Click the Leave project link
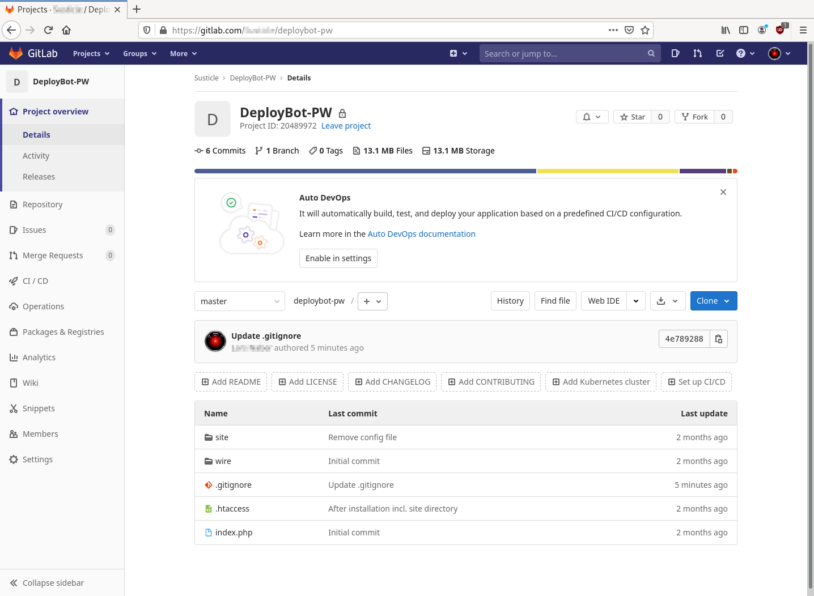The height and width of the screenshot is (596, 814). tap(346, 126)
